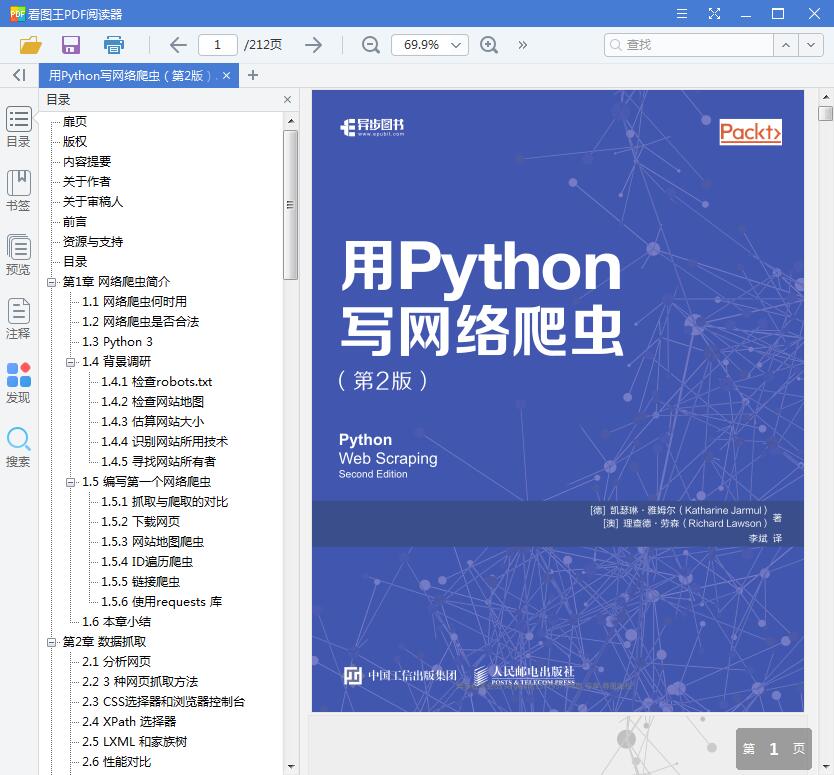Image resolution: width=834 pixels, height=775 pixels.
Task: Find previous search result with up arrow
Action: [786, 45]
